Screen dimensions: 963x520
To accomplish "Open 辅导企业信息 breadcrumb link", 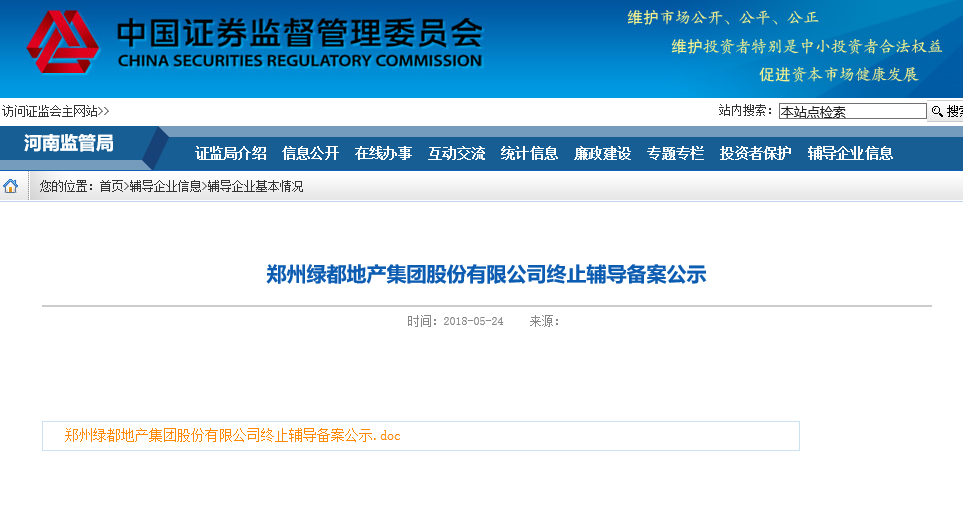I will point(165,186).
